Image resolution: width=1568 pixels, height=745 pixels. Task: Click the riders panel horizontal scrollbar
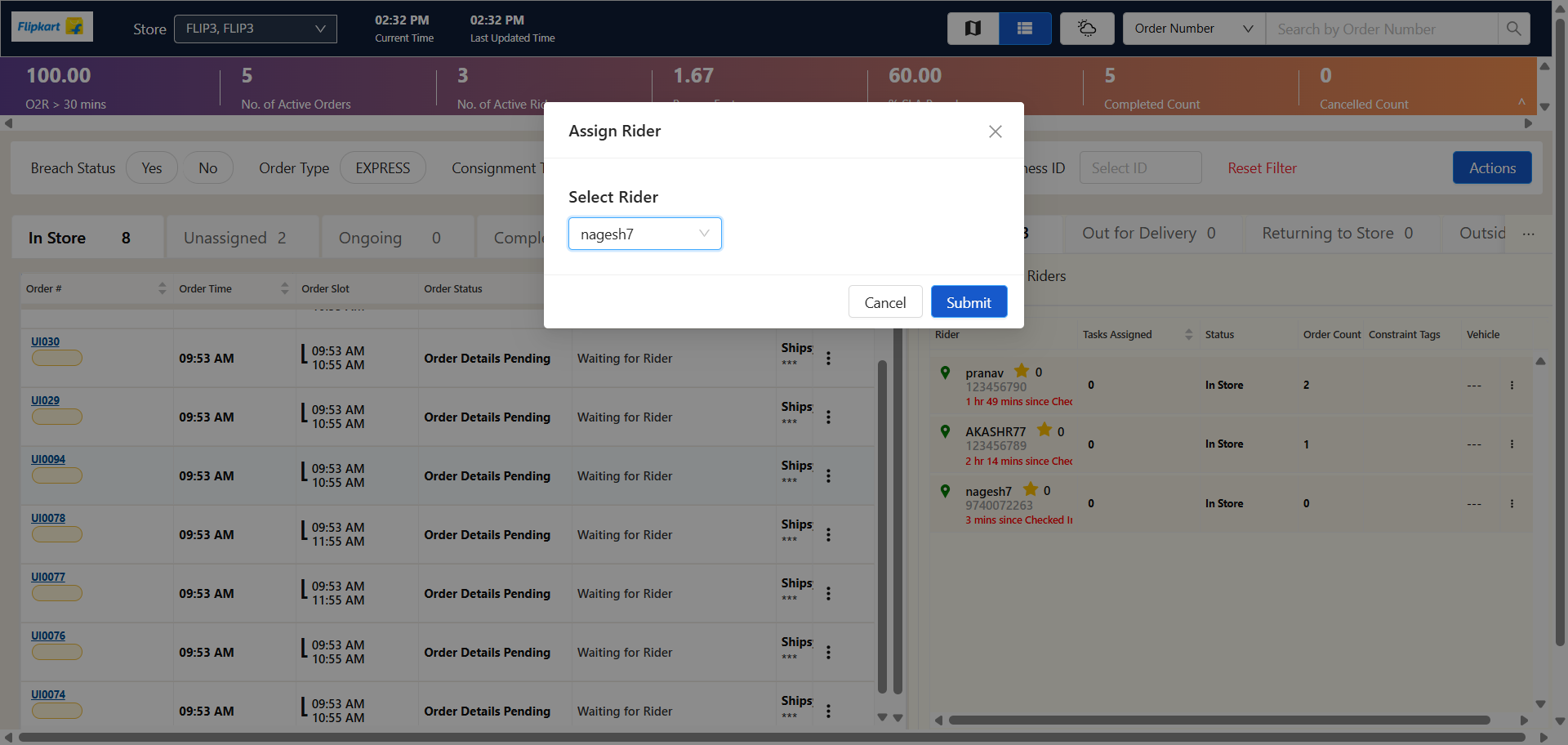coord(1219,720)
